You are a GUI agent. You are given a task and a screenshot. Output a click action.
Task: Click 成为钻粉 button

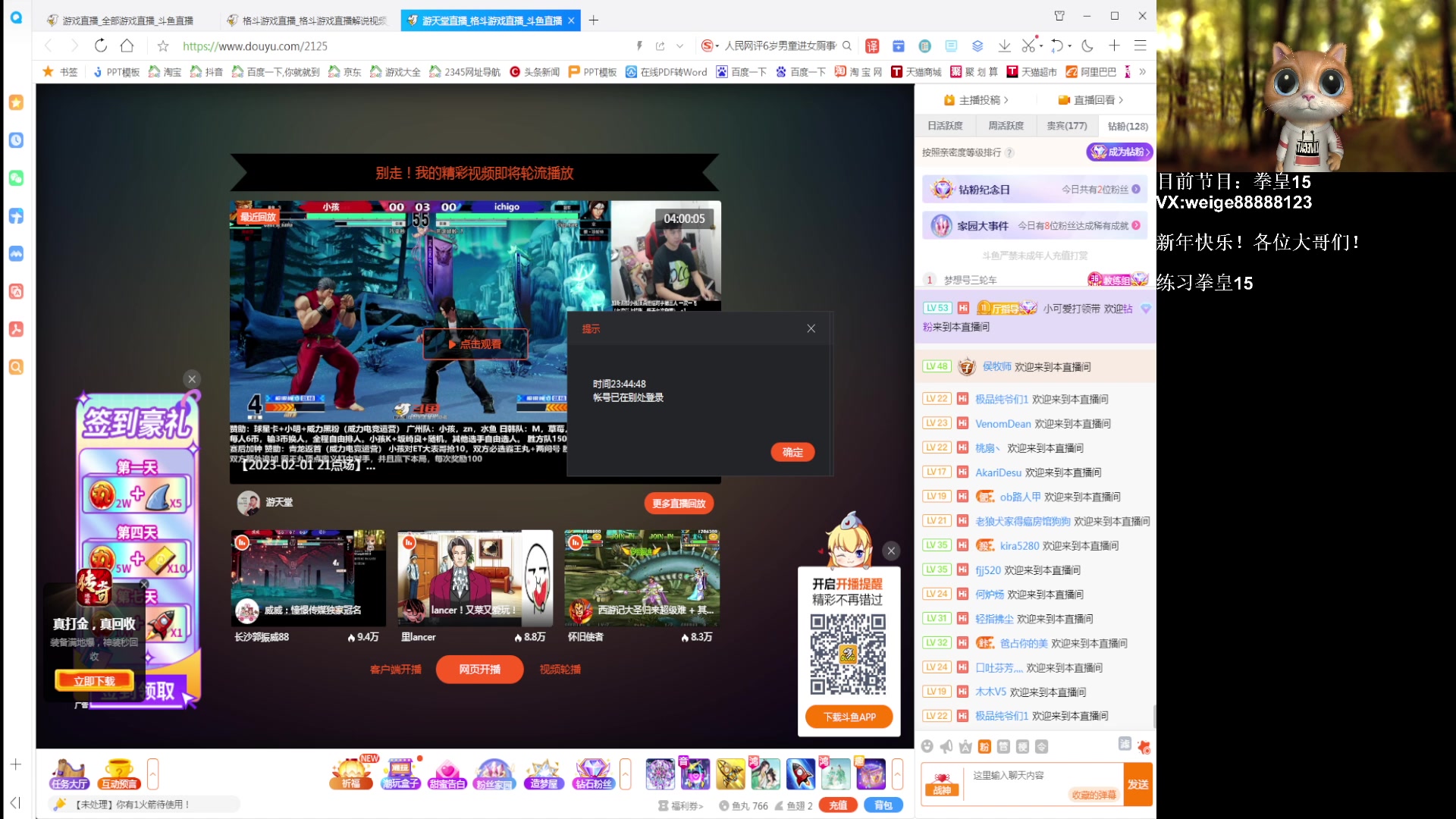point(1120,152)
